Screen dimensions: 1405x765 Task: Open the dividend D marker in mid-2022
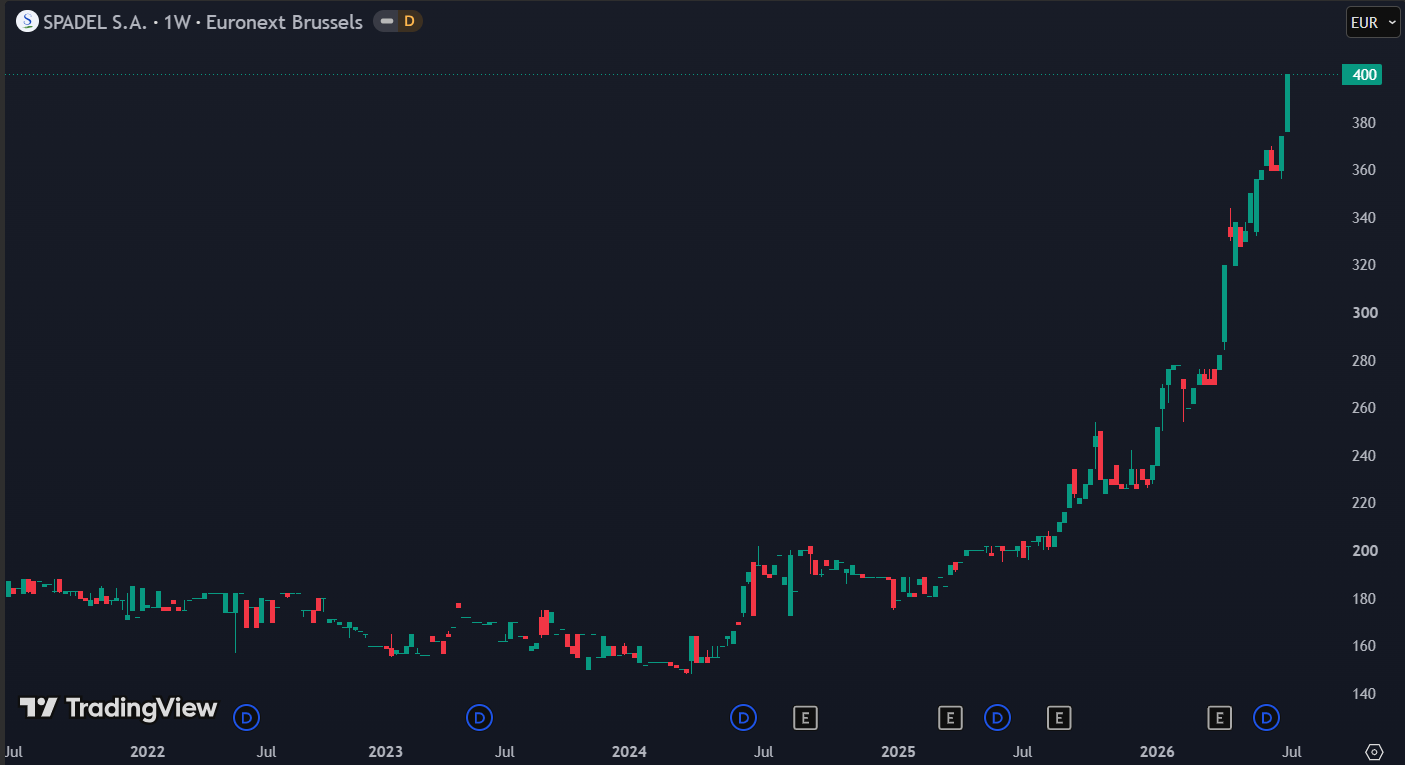[x=246, y=717]
